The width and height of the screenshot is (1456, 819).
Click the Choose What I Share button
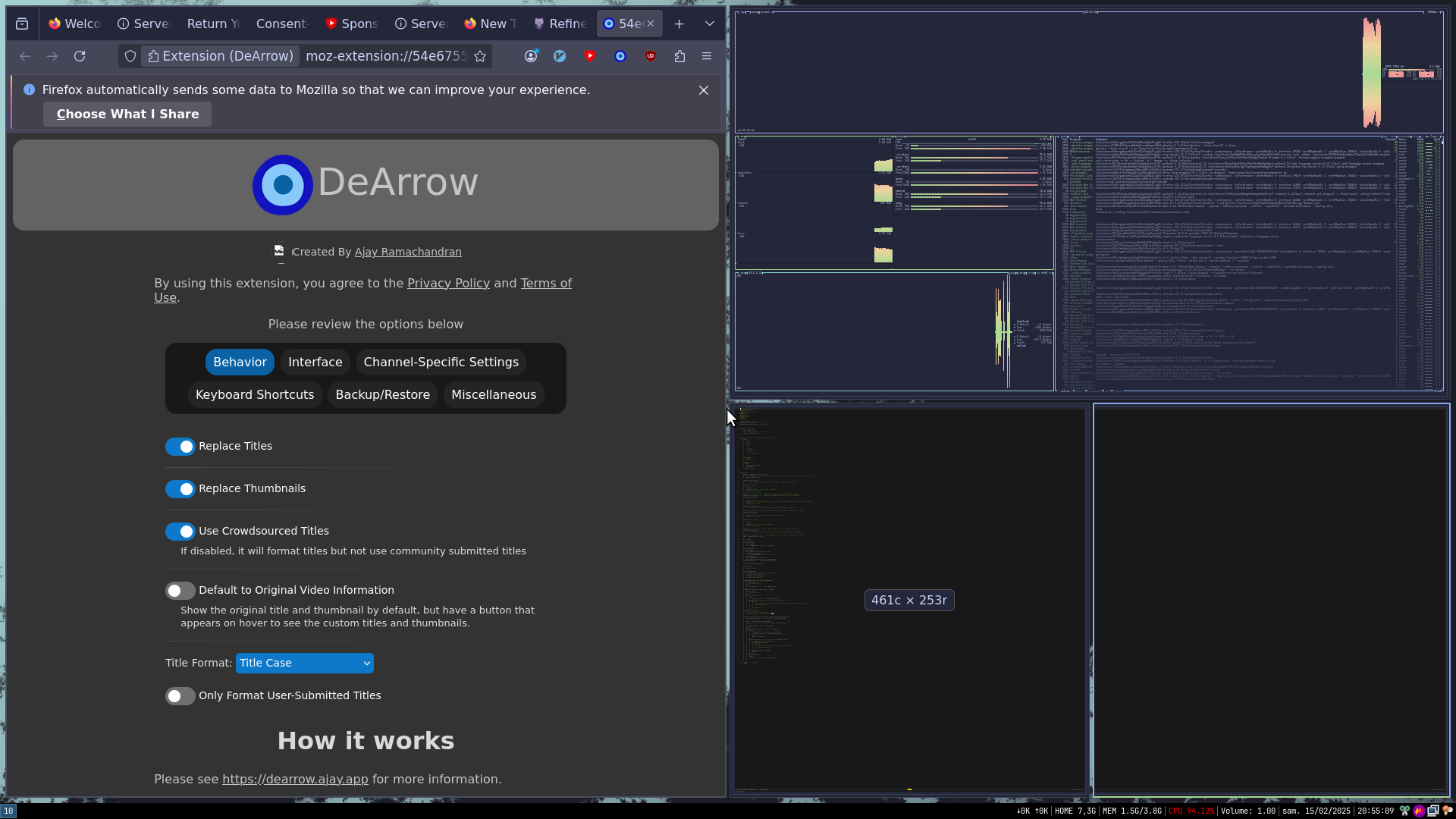point(127,115)
